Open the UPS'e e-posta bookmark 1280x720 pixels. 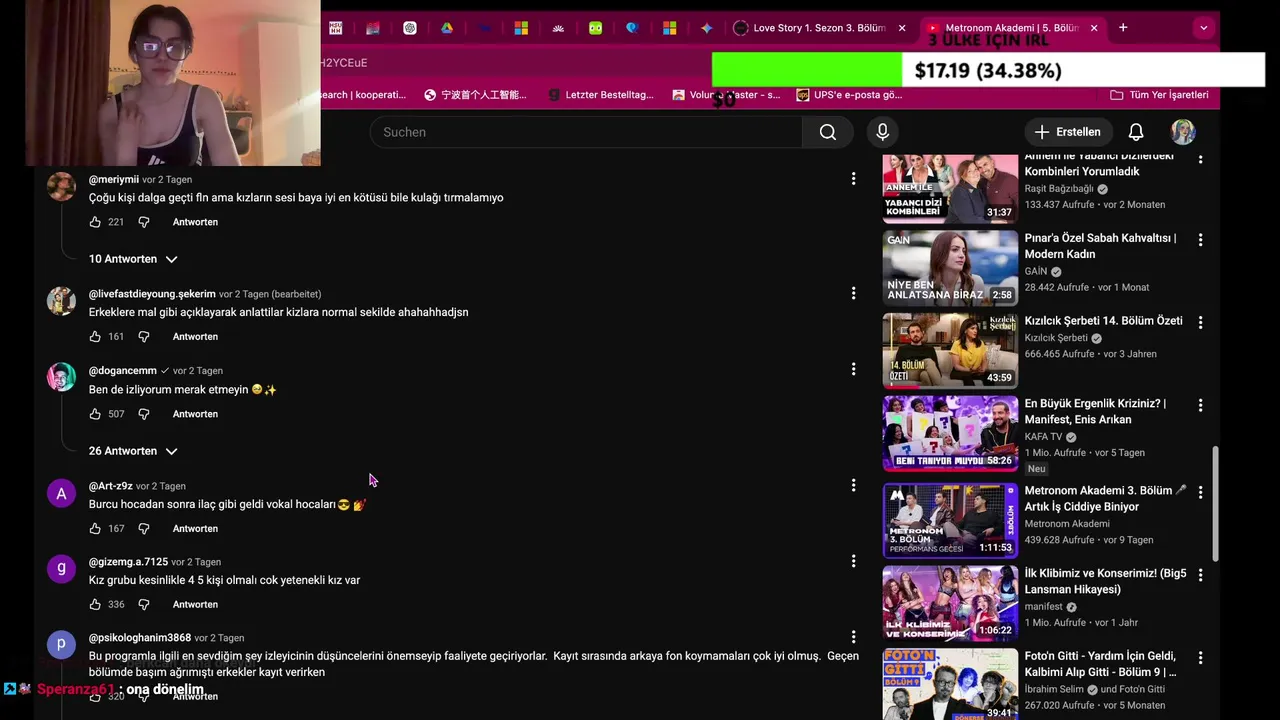(849, 95)
